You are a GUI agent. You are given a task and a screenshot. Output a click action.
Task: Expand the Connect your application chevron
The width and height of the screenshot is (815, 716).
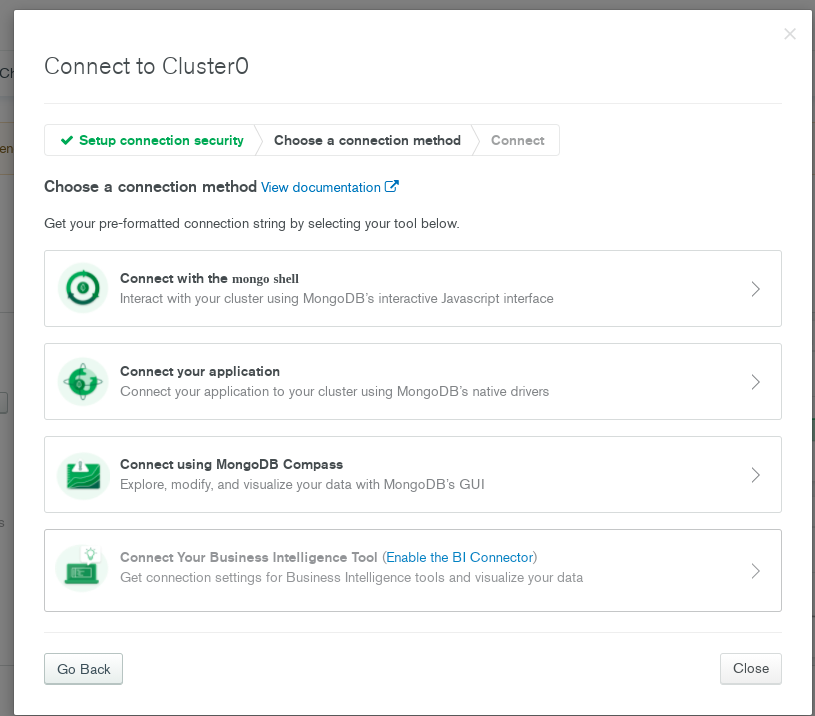755,382
